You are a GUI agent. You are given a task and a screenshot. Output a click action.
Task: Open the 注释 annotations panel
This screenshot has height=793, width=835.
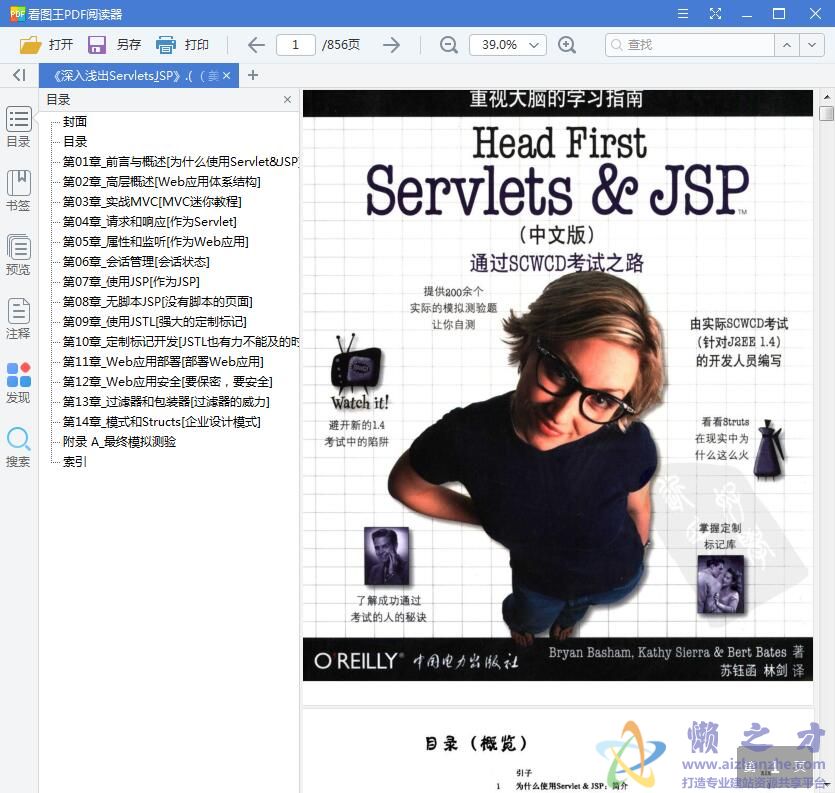19,318
